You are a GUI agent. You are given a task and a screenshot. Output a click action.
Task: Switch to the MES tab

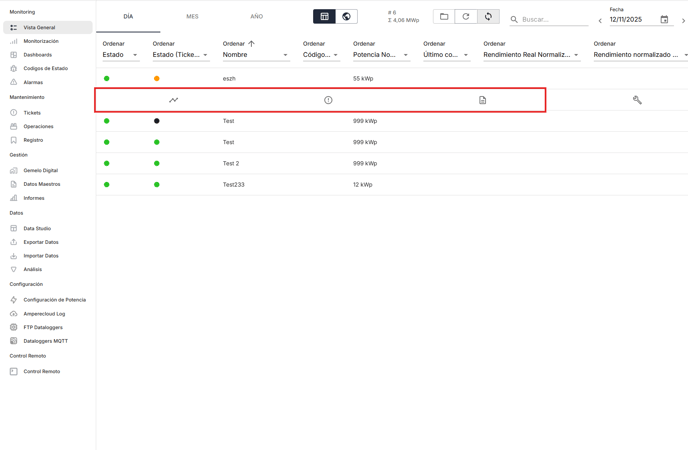point(192,17)
